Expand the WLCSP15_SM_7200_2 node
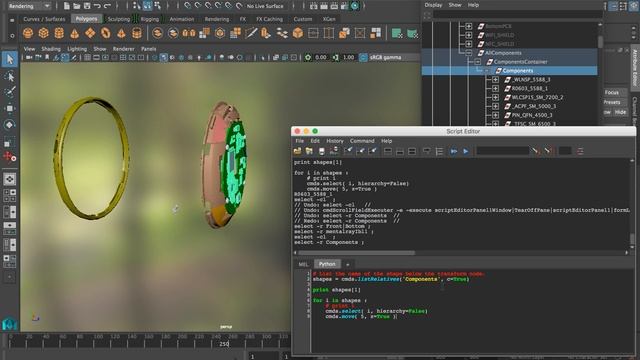 (495, 98)
